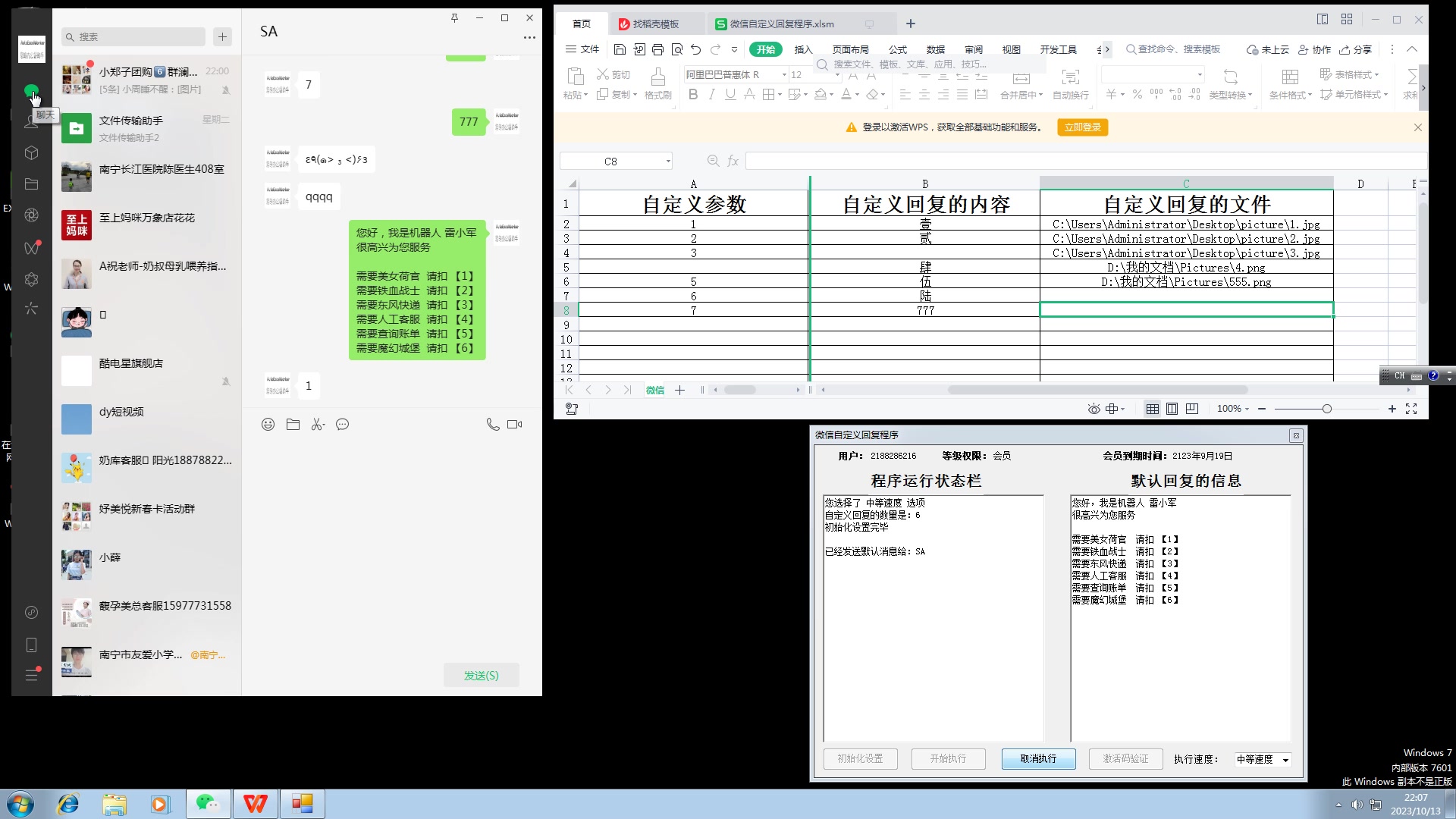This screenshot has width=1456, height=819.
Task: Switch to 页面布局 ribbon tab
Action: (850, 49)
